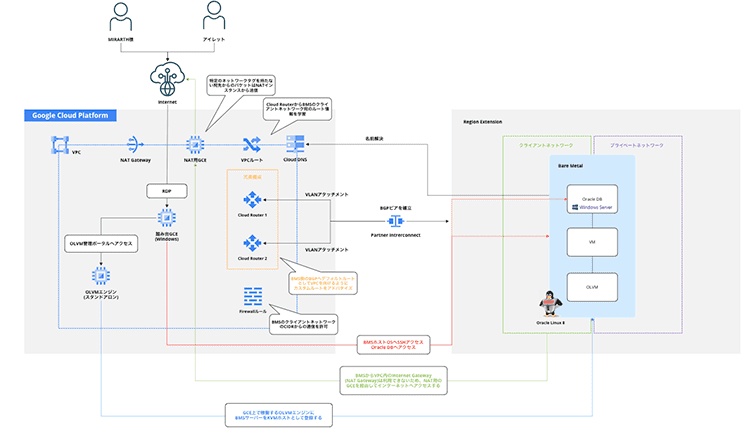750x433 pixels.
Task: Click the Cloud Router 1 text label
Action: [252, 215]
